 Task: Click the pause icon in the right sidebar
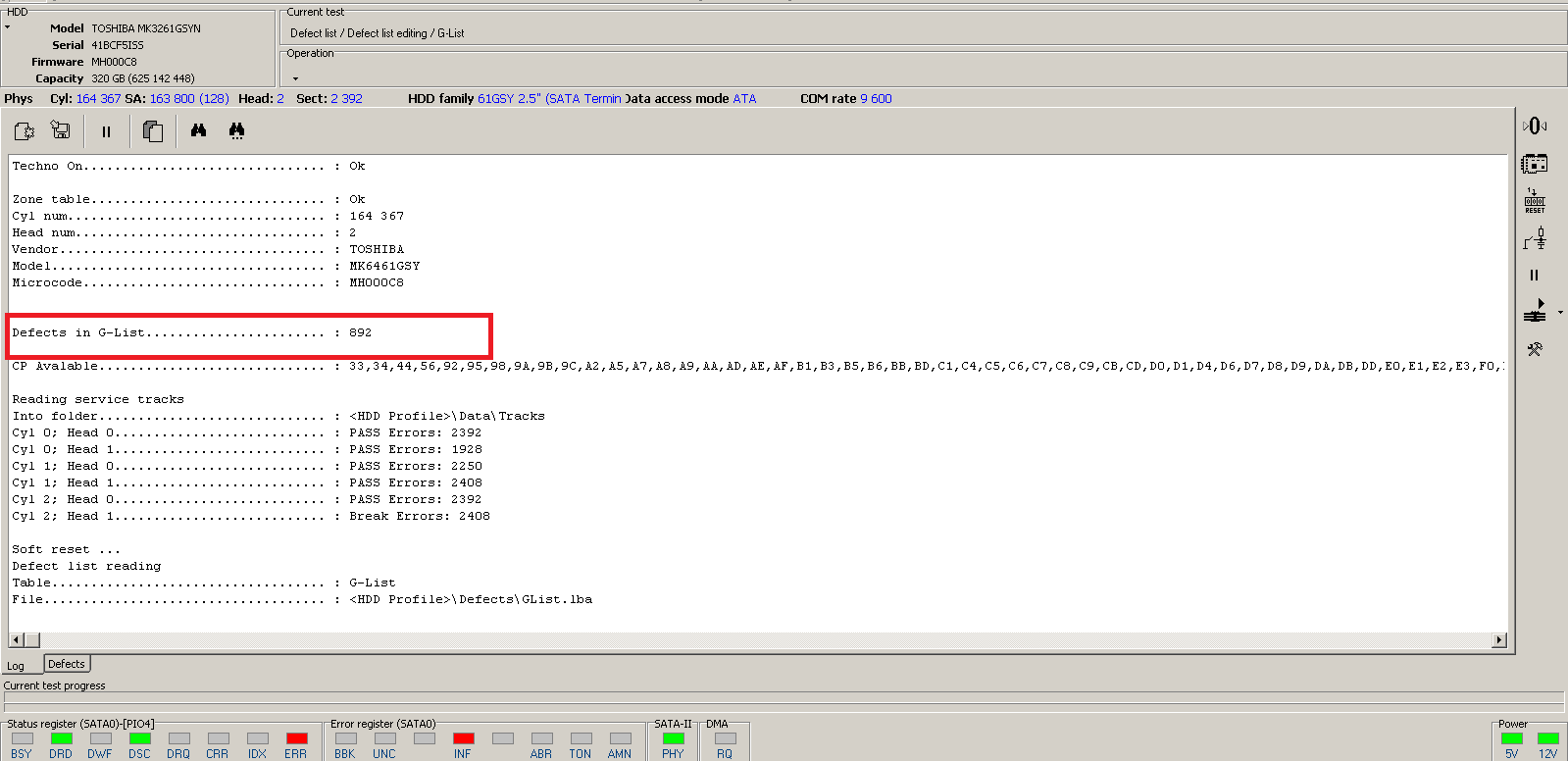click(x=1535, y=276)
